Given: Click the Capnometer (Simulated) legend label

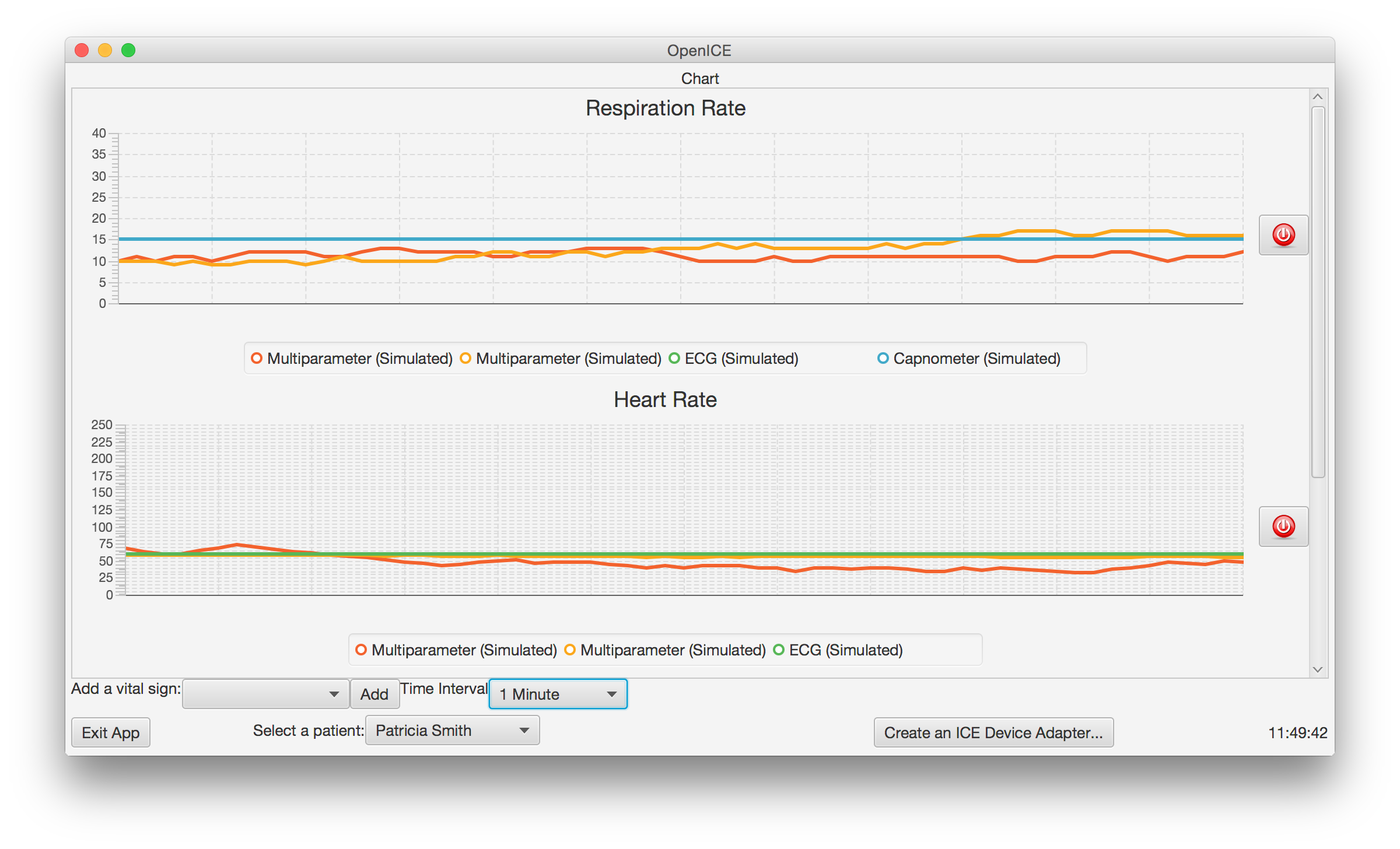Looking at the screenshot, I should pyautogui.click(x=977, y=358).
